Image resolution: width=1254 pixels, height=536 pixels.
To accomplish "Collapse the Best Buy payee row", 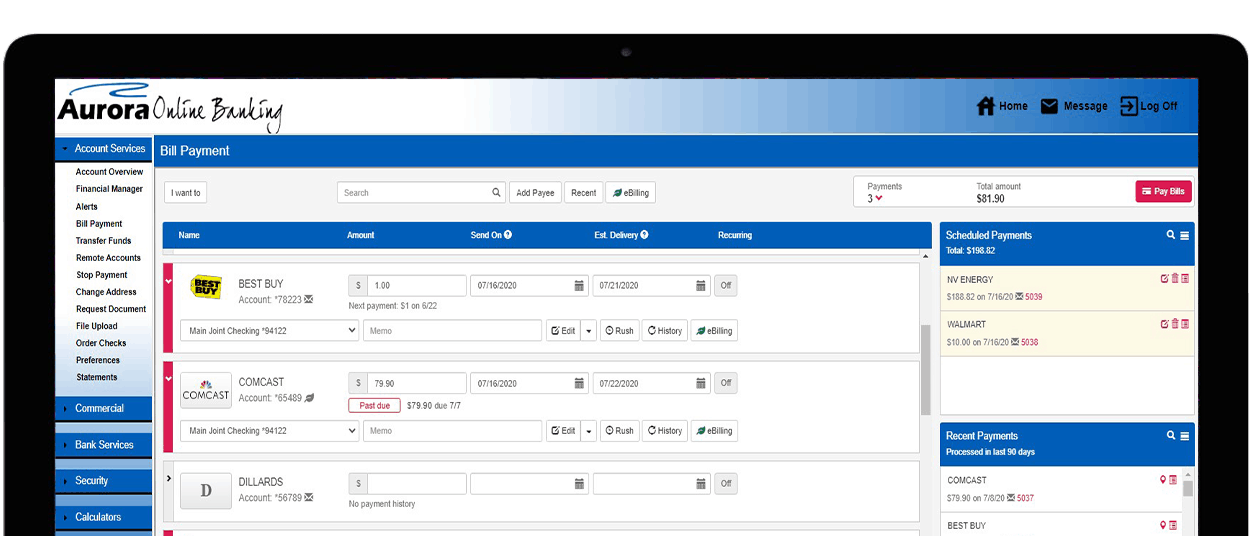I will click(168, 282).
